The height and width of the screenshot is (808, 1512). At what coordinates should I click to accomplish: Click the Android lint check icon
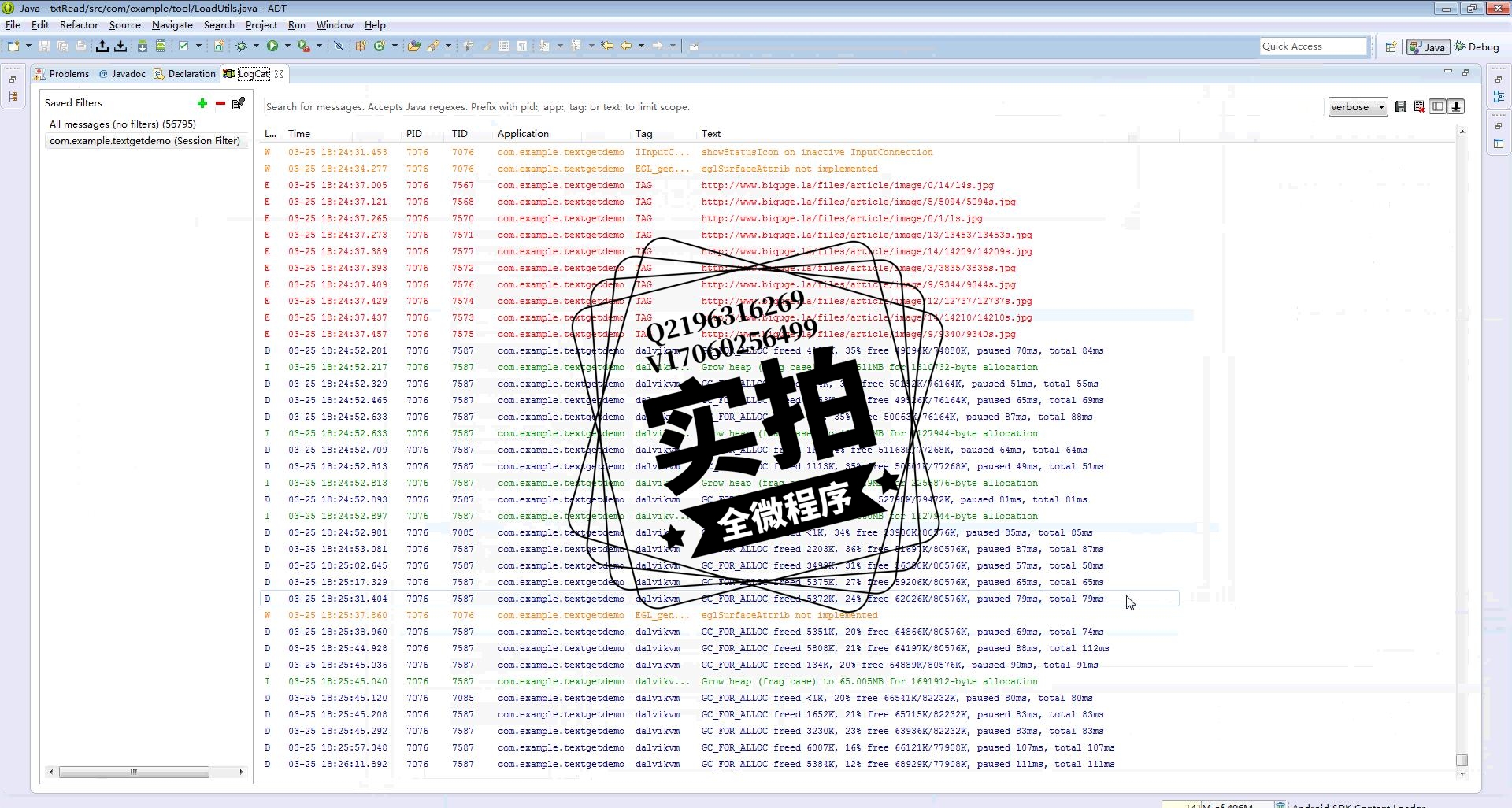[183, 46]
